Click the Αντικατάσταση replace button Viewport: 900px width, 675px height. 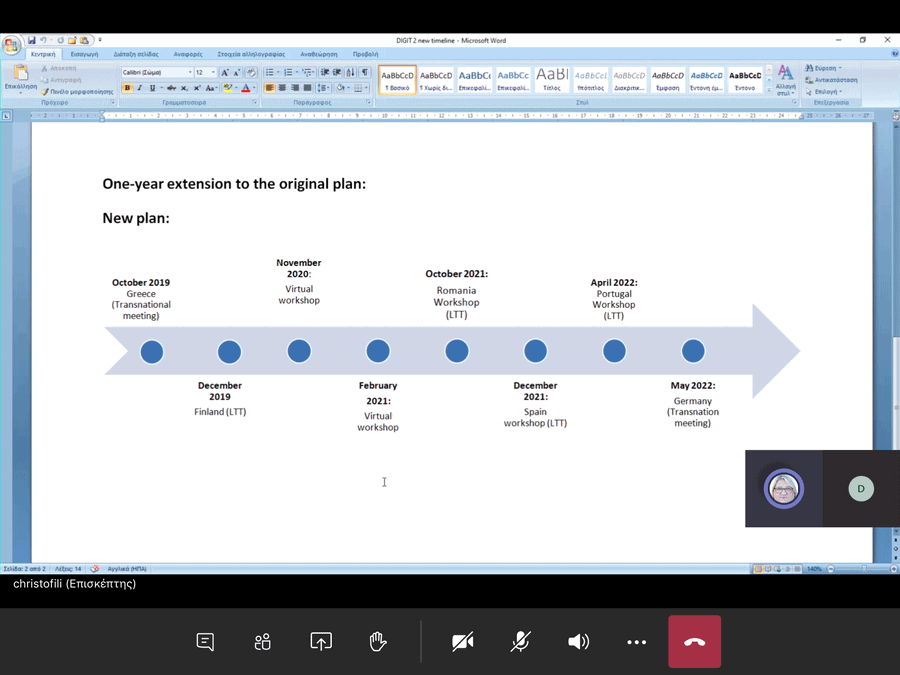click(x=835, y=80)
